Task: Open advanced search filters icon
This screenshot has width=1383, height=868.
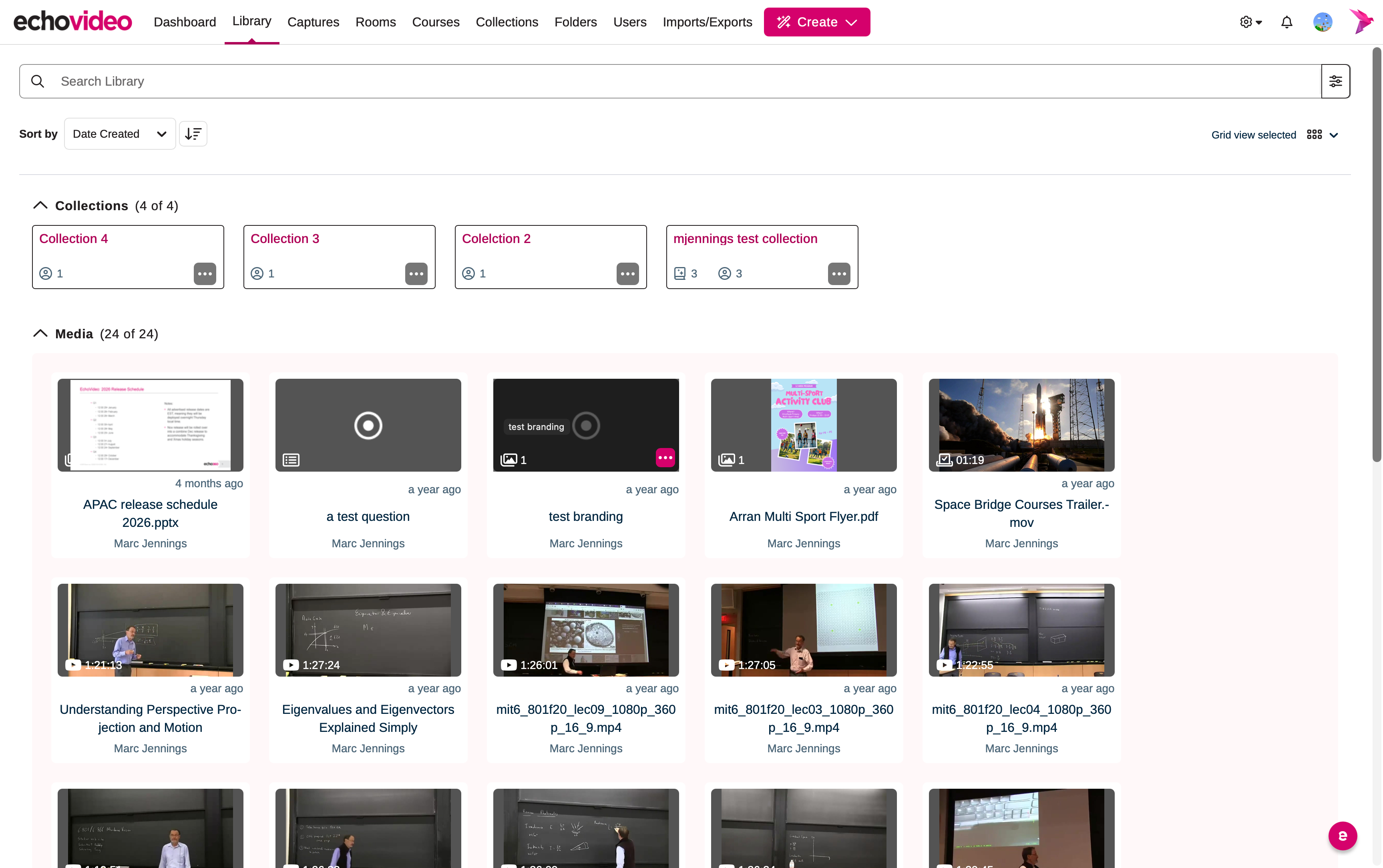Action: pos(1335,81)
